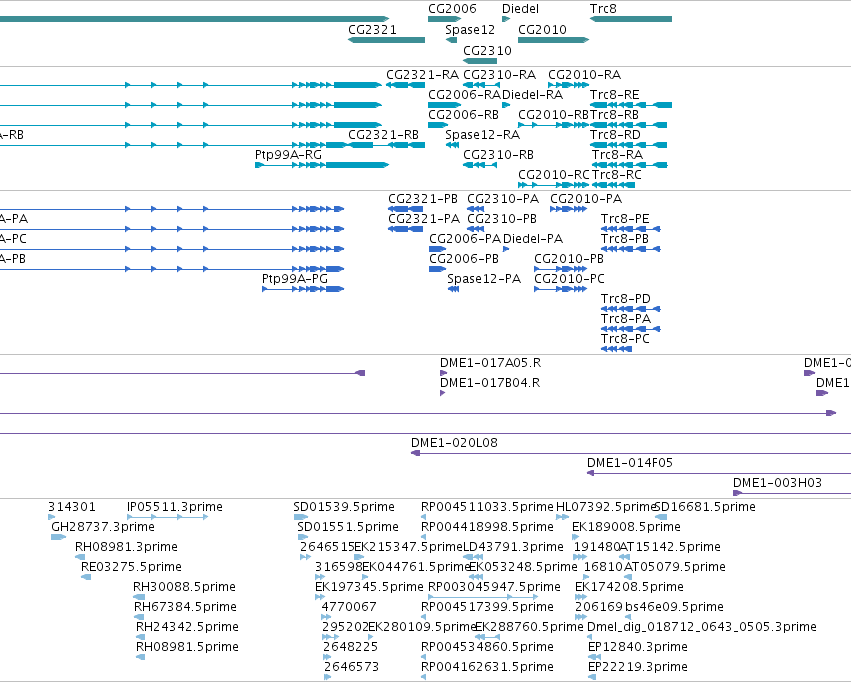The width and height of the screenshot is (851, 682).
Task: Select EST RP004418998.5prime
Action: 424,537
